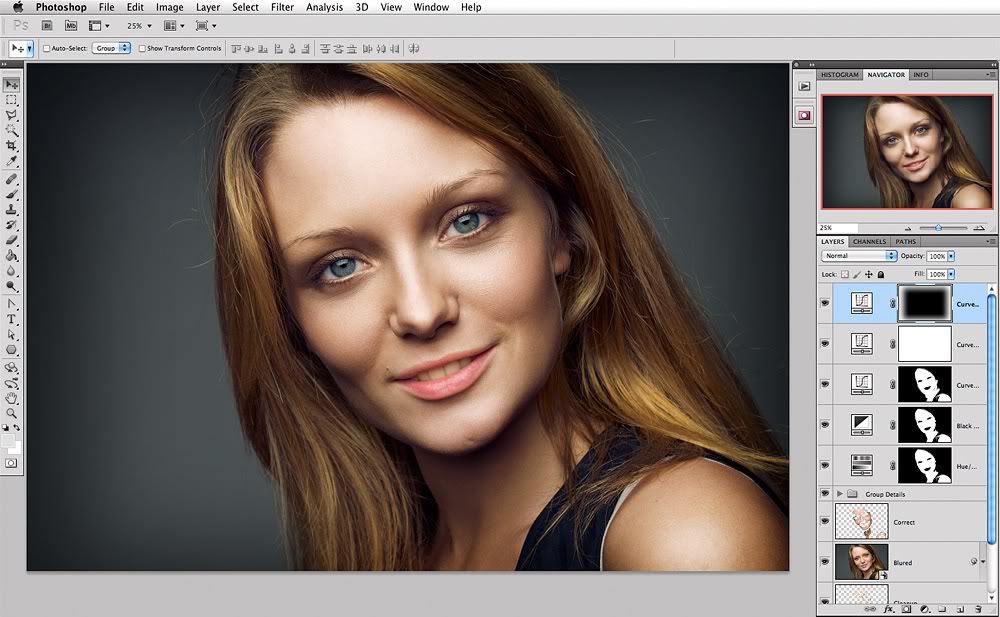Pick the Type tool
The height and width of the screenshot is (617, 1000).
coord(12,319)
